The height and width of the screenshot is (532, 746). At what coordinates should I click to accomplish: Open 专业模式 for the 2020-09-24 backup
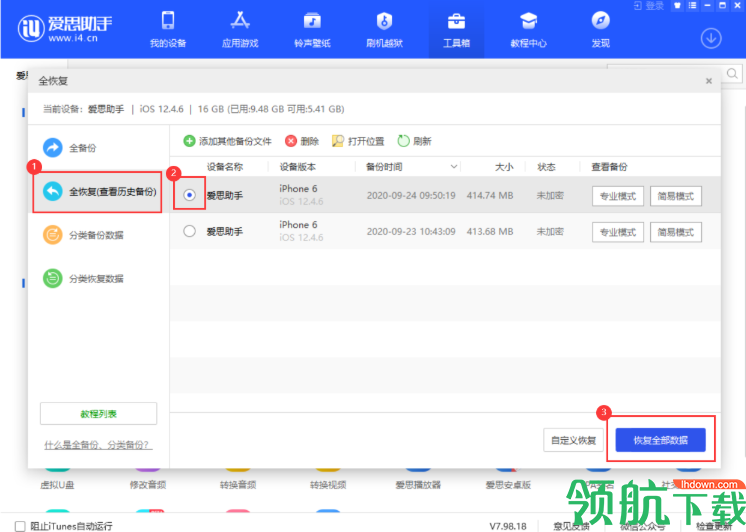coord(618,196)
